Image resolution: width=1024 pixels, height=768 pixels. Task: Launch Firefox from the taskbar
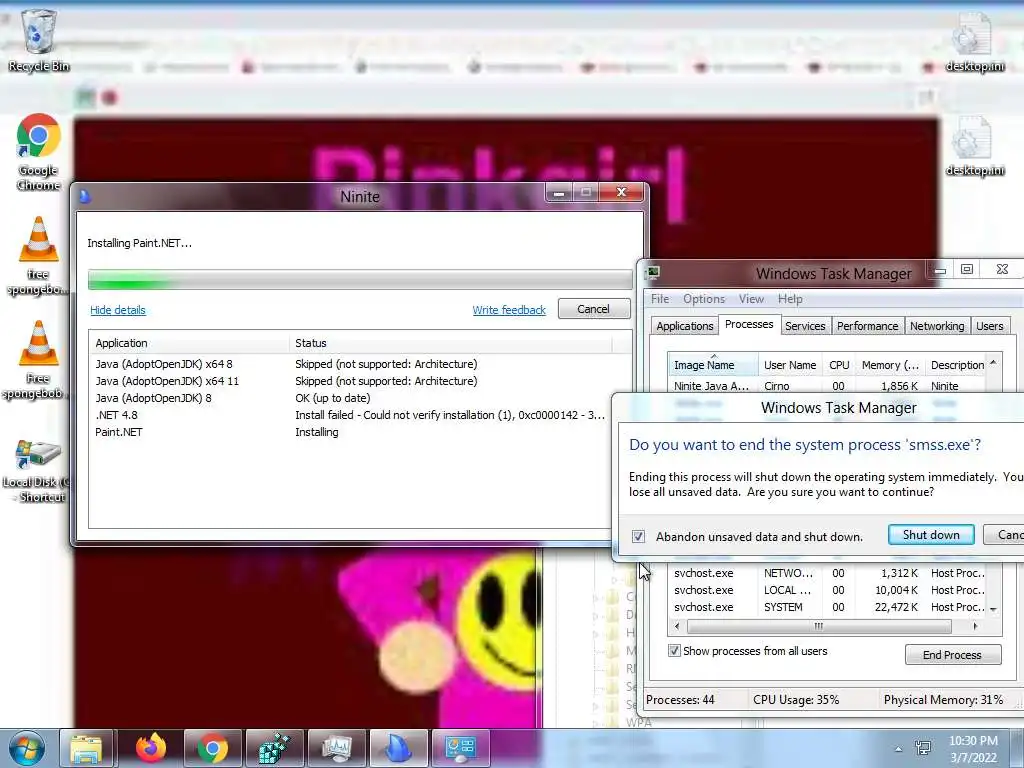coord(151,748)
